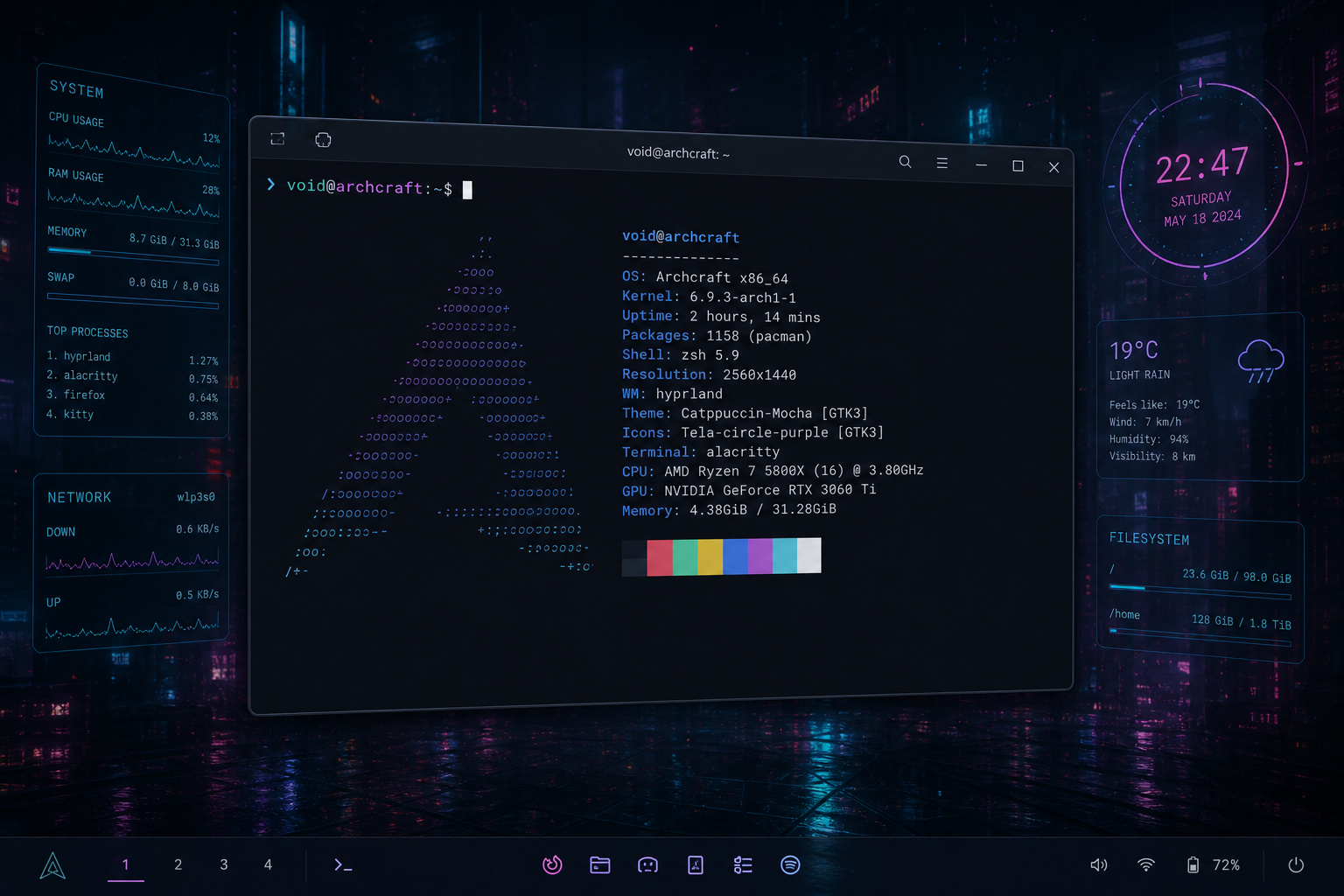Click the search magnifier in the terminal titlebar
1344x896 pixels.
(x=905, y=162)
